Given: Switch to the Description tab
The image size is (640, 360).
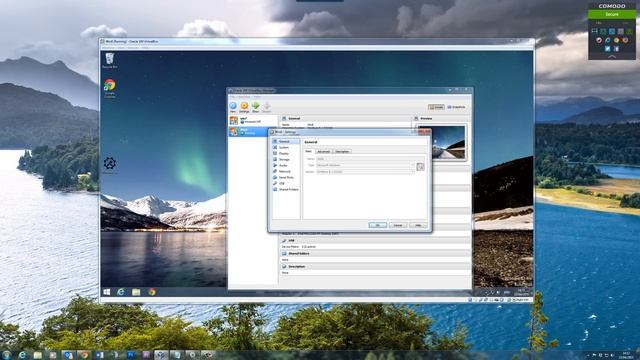Looking at the screenshot, I should point(342,151).
